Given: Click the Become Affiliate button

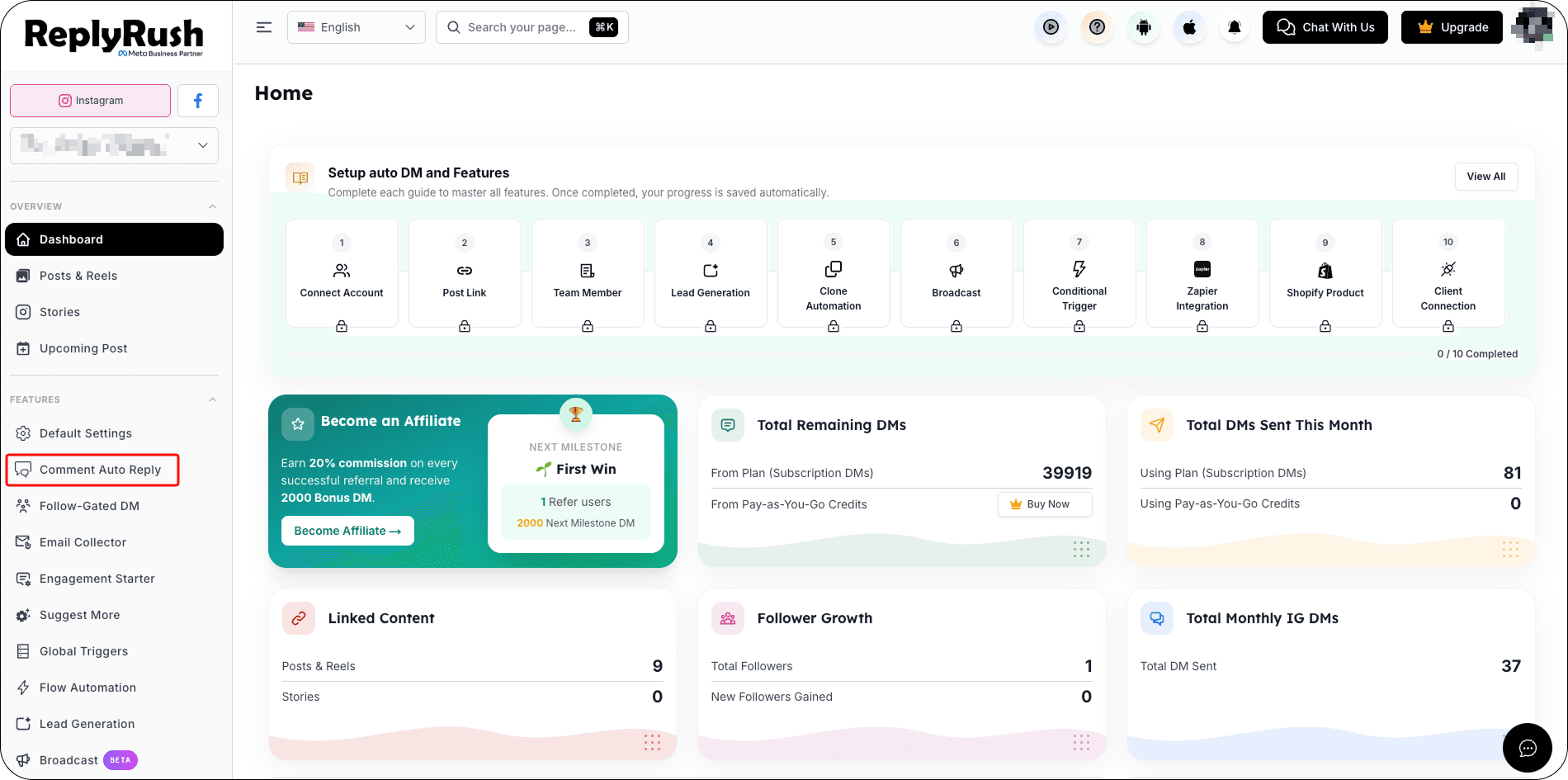Looking at the screenshot, I should click(347, 531).
